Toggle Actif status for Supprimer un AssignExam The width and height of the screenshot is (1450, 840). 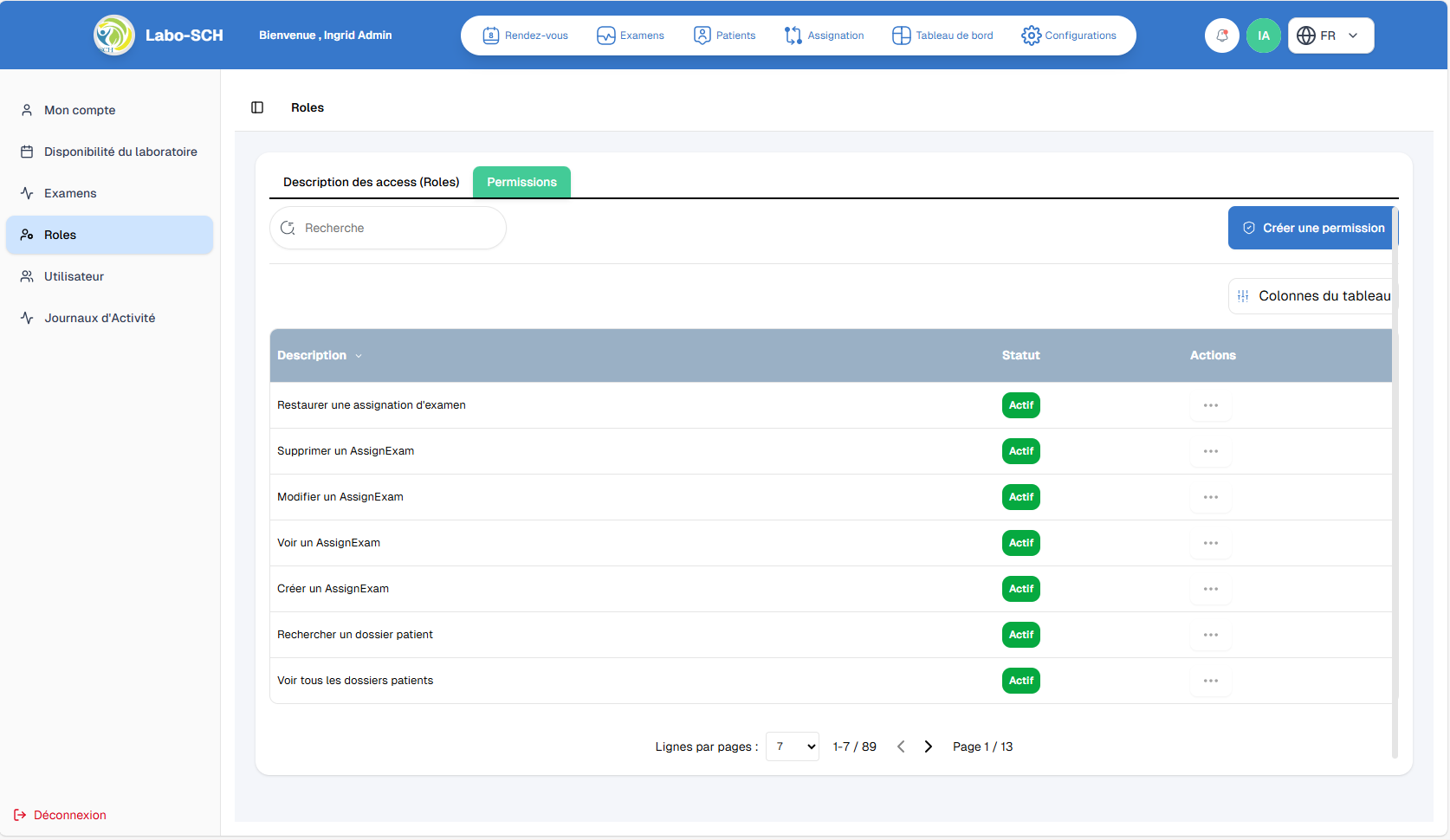pos(1020,451)
